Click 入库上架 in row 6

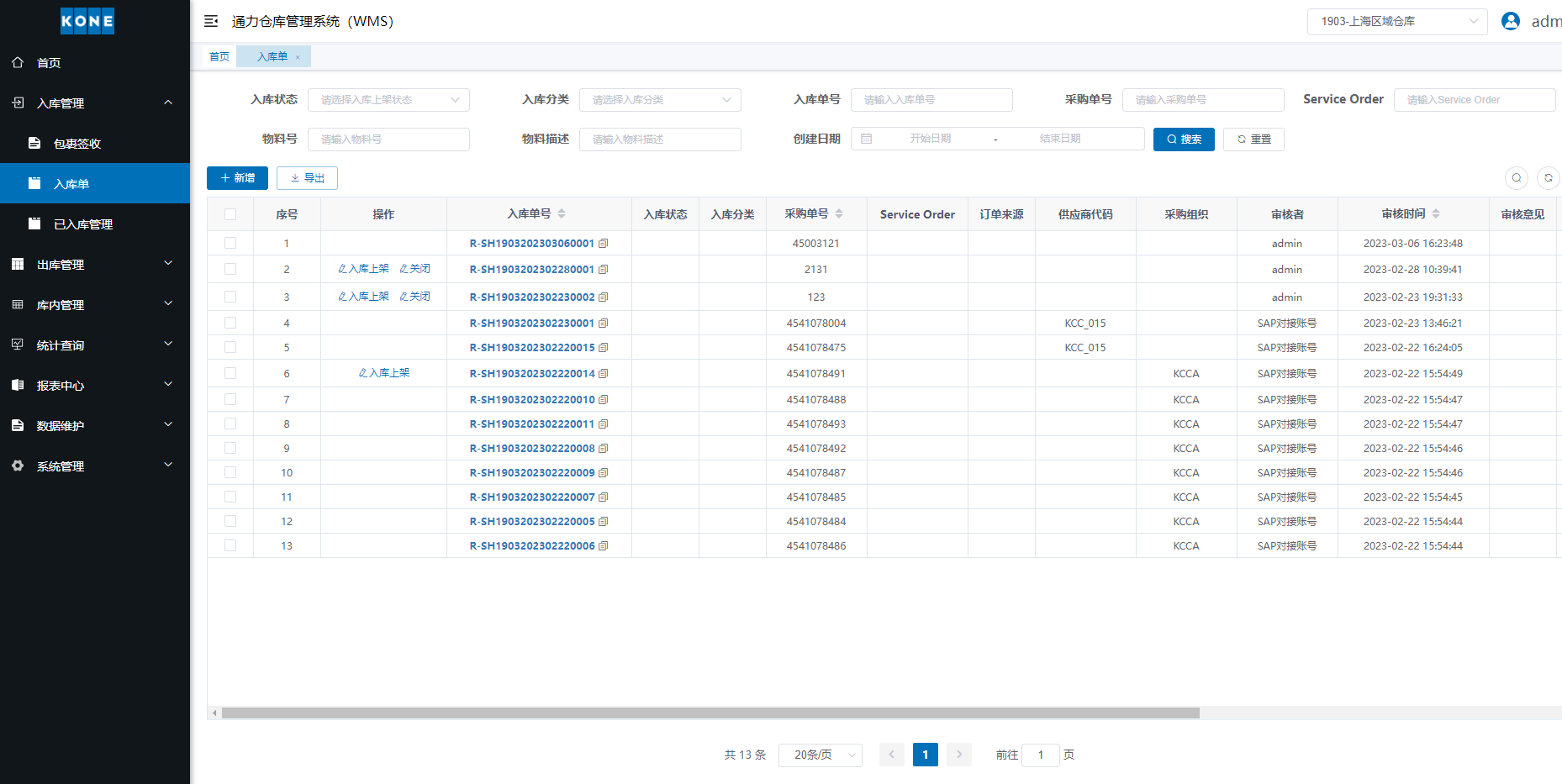coord(384,373)
